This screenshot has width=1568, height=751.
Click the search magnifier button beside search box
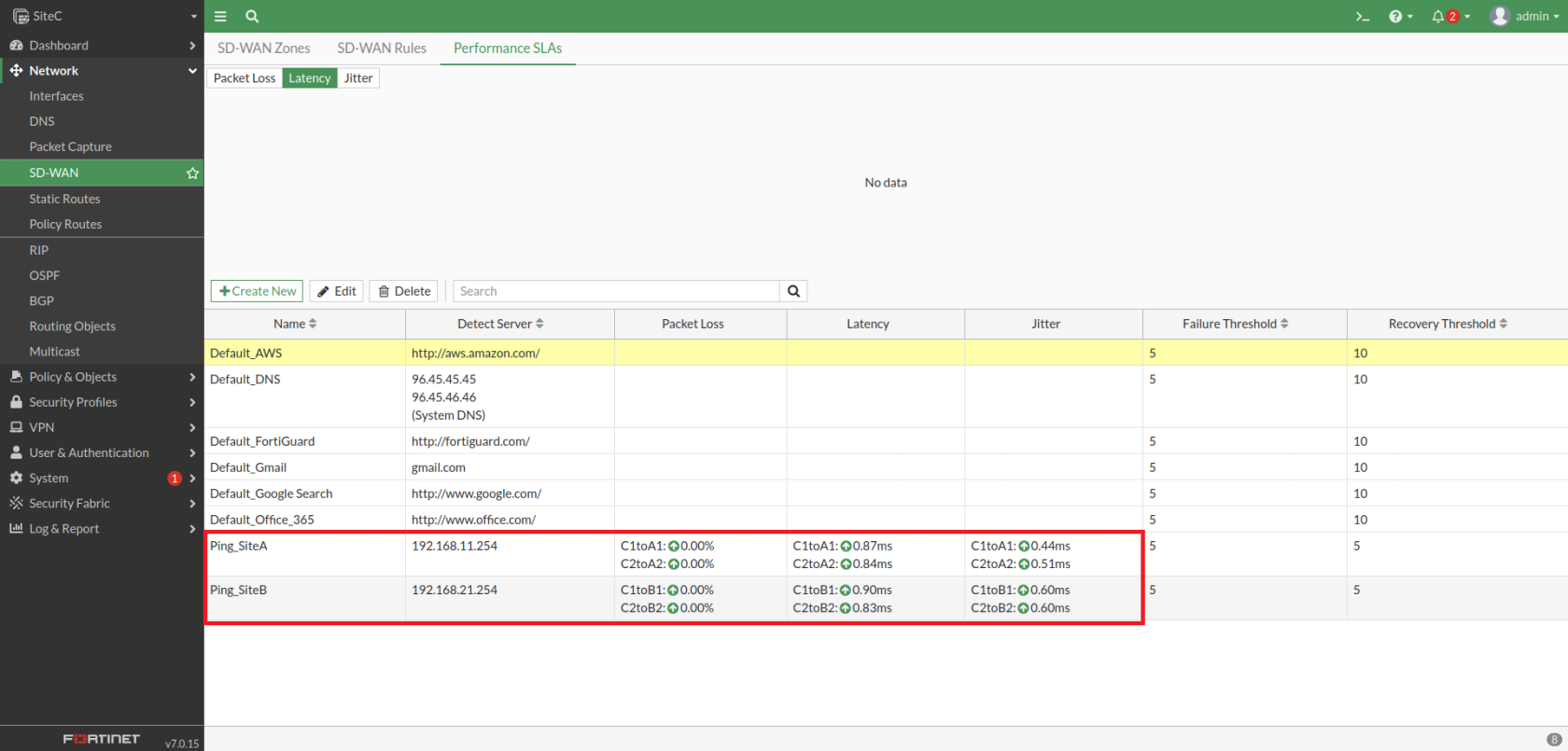[793, 291]
